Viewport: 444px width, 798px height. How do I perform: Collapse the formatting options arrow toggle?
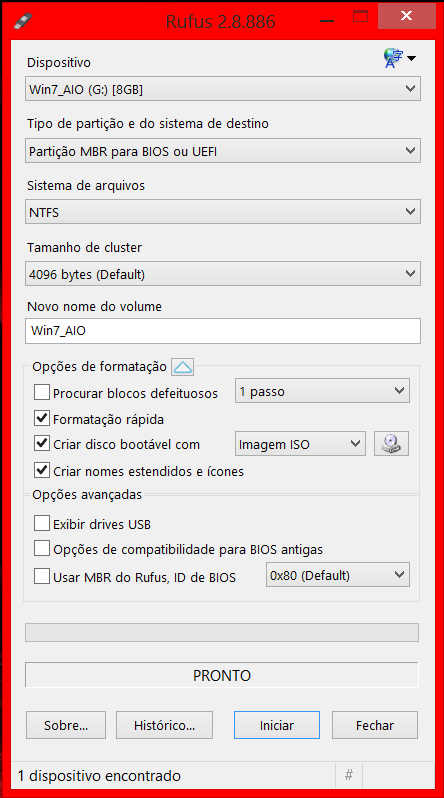tap(182, 366)
